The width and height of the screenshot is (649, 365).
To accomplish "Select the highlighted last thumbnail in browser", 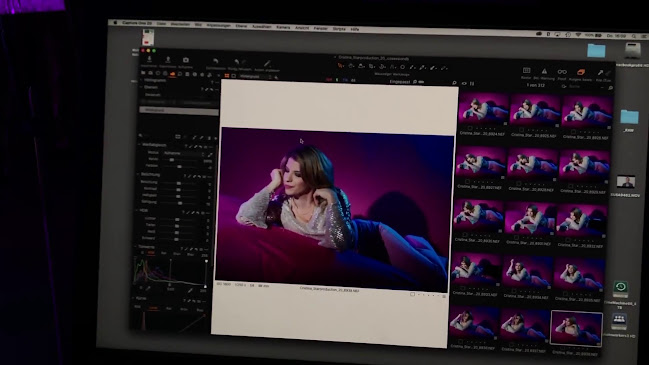I will tap(576, 328).
